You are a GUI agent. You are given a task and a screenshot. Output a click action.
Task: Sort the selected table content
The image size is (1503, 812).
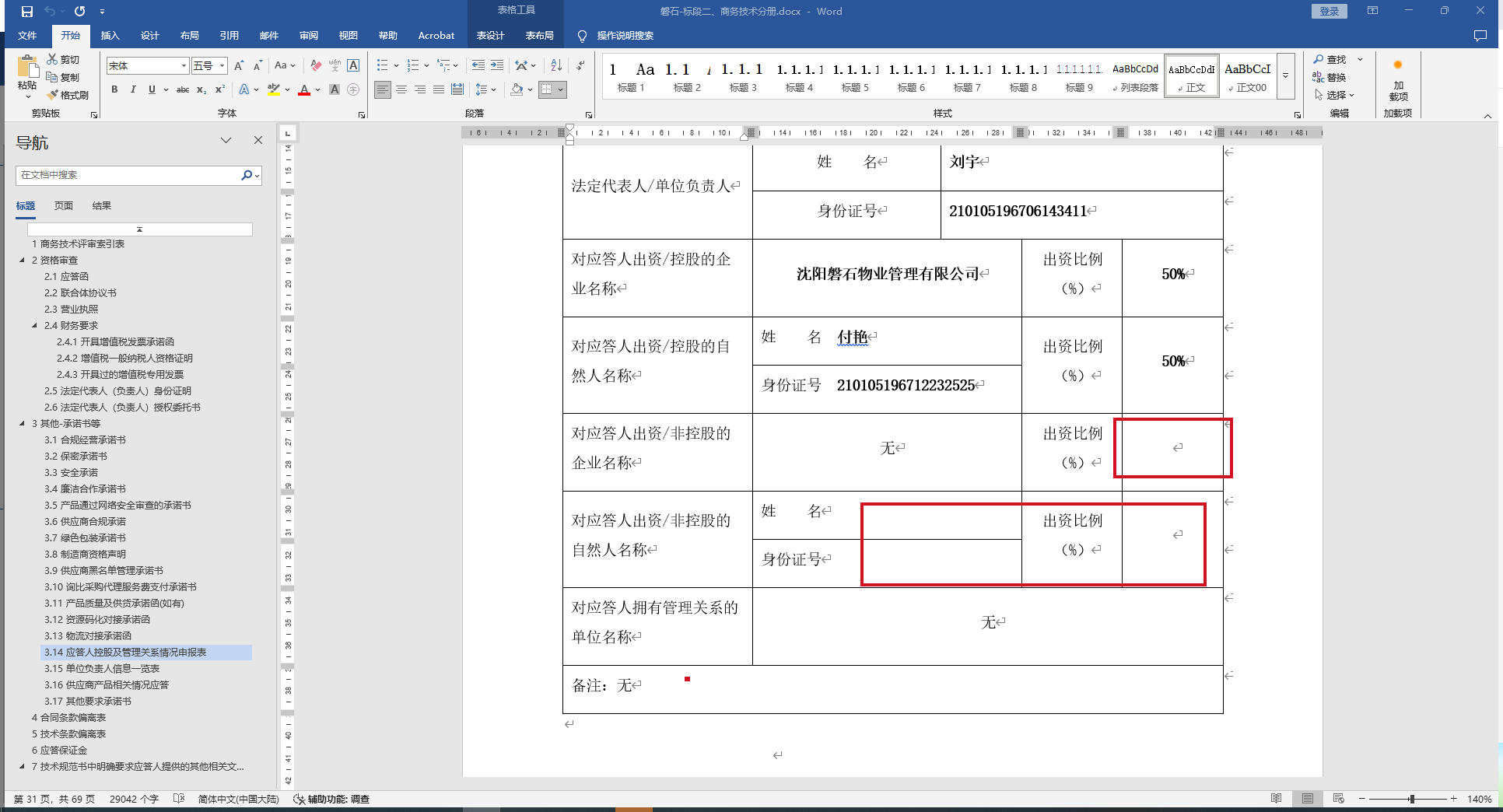556,66
